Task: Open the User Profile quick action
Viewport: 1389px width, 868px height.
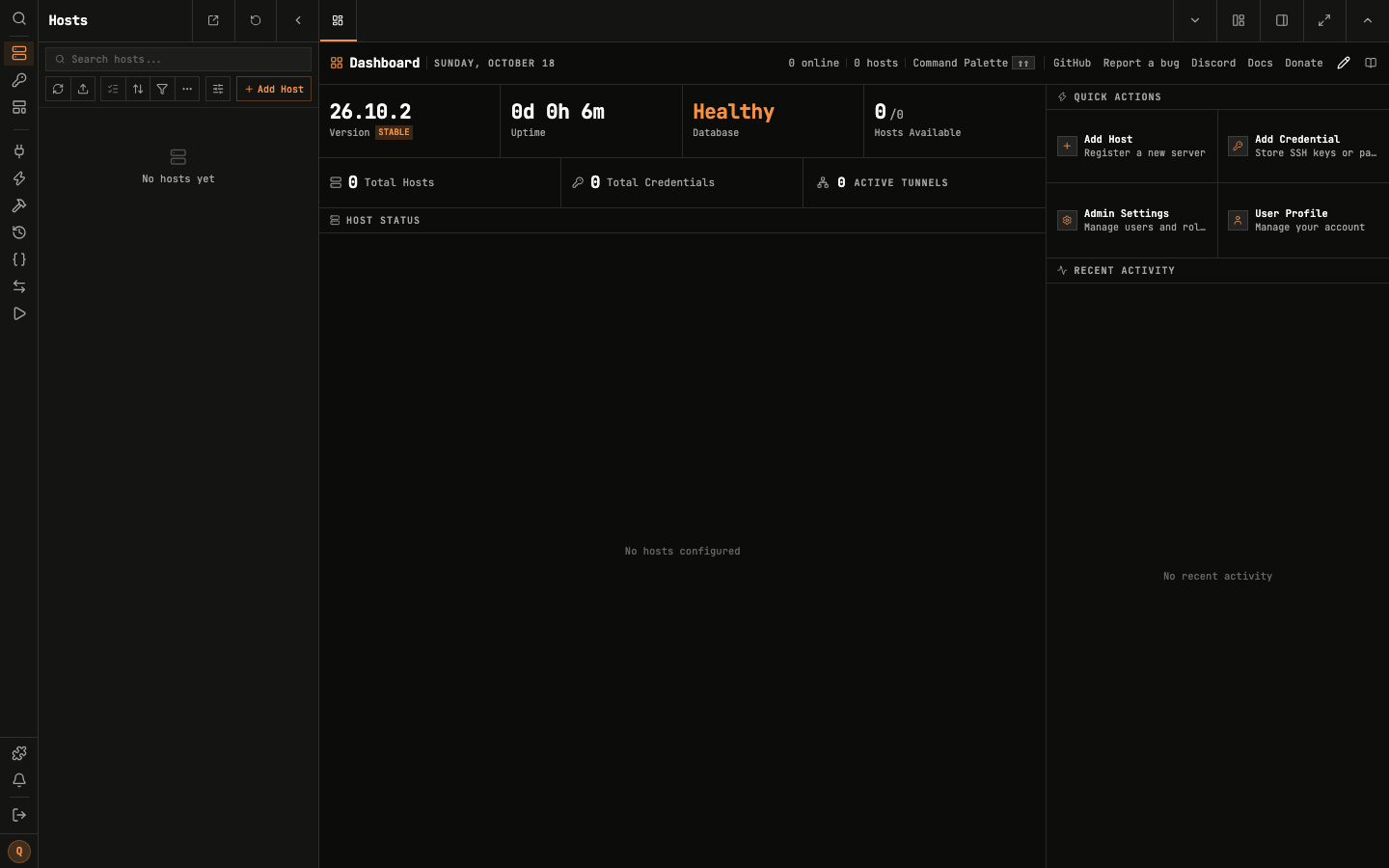Action: [1303, 220]
